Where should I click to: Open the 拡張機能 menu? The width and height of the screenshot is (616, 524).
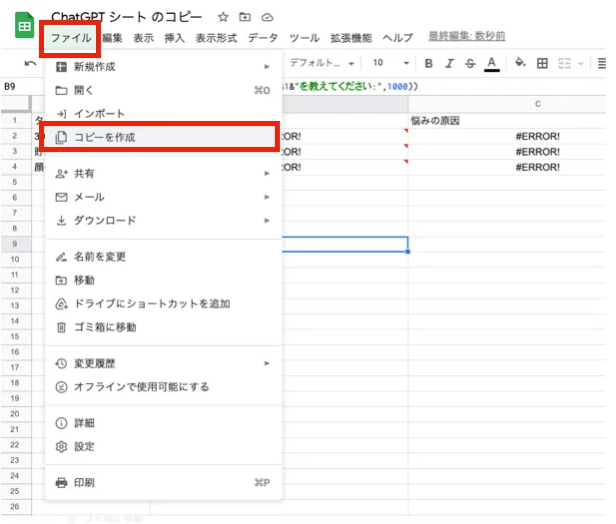point(351,38)
